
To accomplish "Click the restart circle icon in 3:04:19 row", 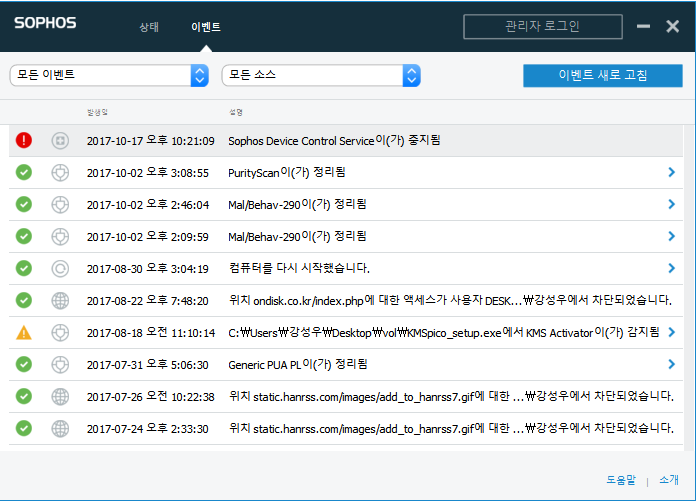I will [x=60, y=269].
